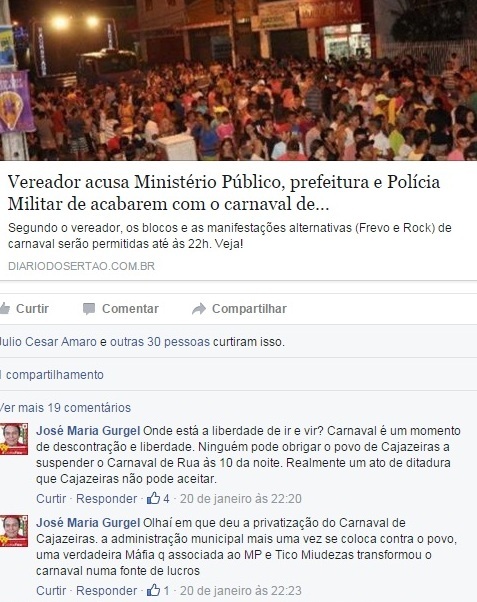Open the Vereador acusa Ministério Público headline
The height and width of the screenshot is (602, 477).
point(224,193)
